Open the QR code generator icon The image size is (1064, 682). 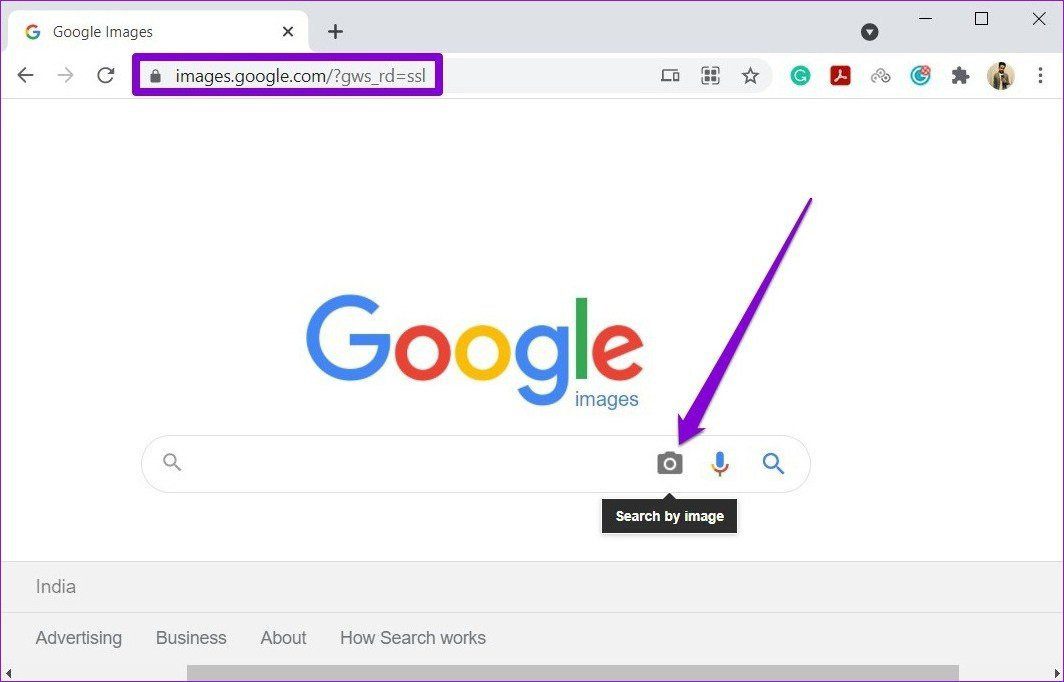tap(710, 76)
